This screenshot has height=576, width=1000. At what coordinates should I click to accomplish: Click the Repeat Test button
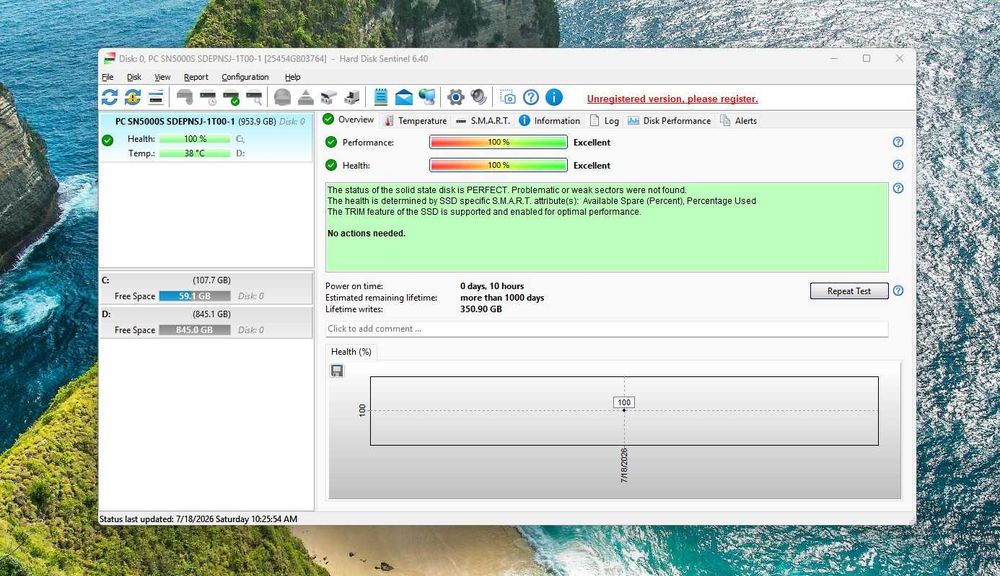pos(849,291)
